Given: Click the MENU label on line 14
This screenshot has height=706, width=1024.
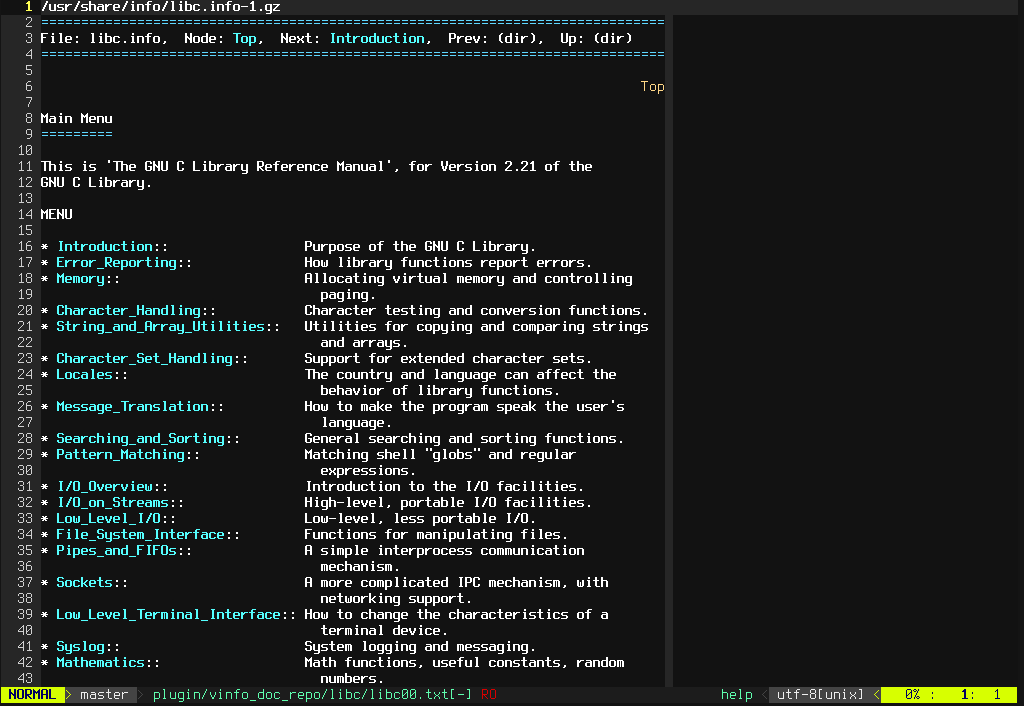Looking at the screenshot, I should click(x=56, y=214).
